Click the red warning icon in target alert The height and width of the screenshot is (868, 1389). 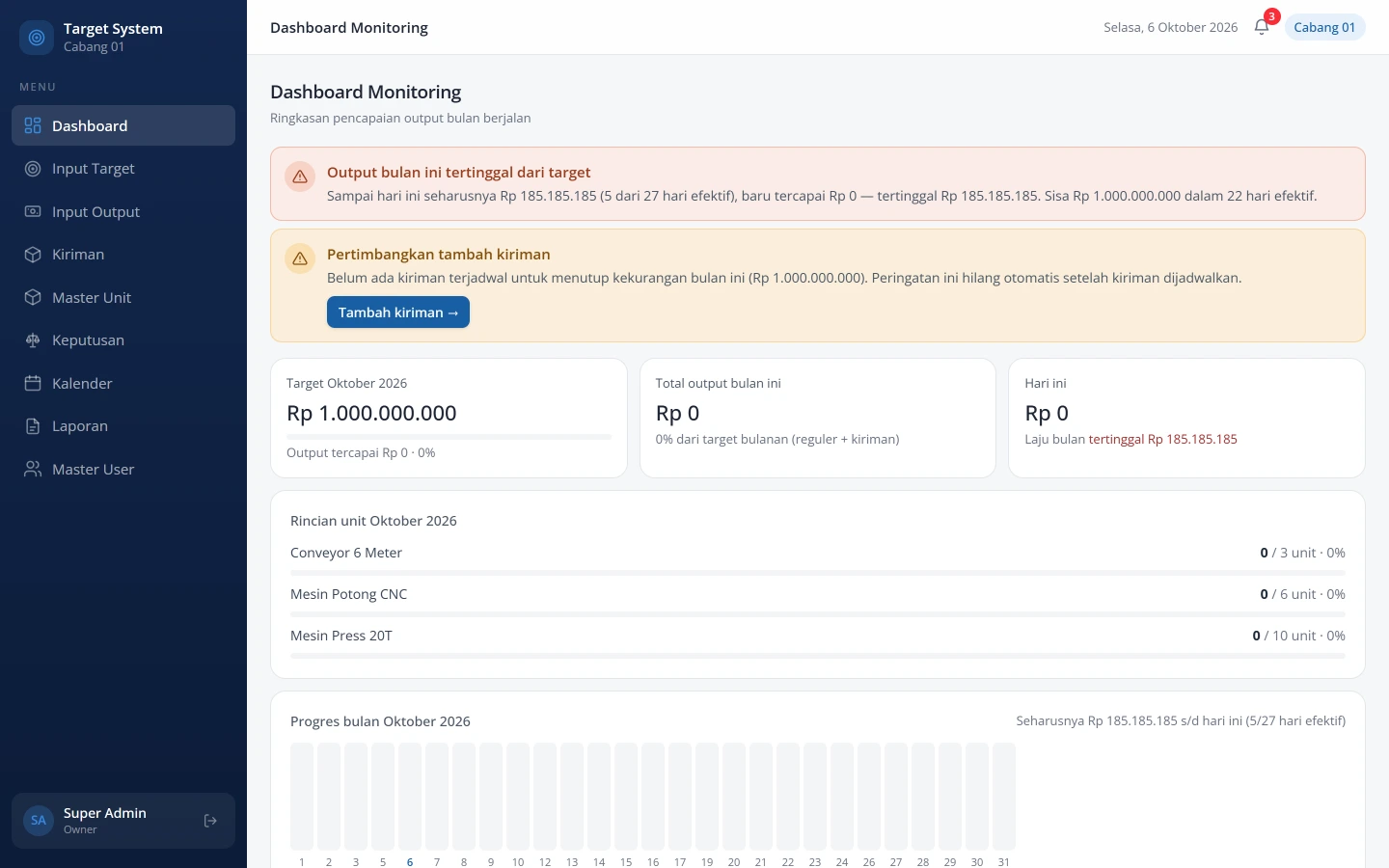point(300,176)
